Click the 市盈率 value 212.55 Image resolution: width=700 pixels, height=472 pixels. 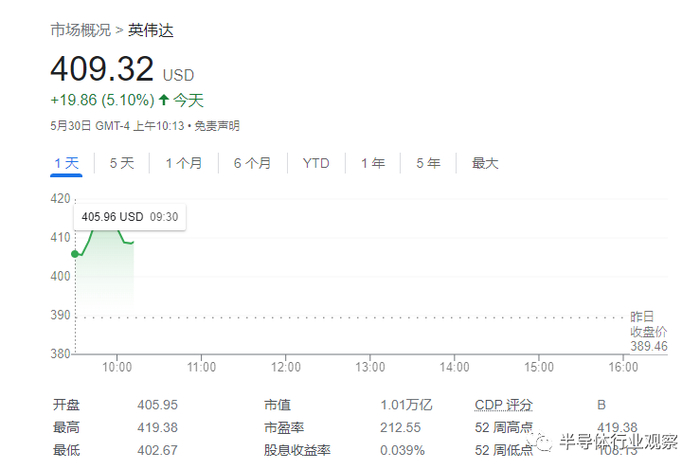coord(400,428)
